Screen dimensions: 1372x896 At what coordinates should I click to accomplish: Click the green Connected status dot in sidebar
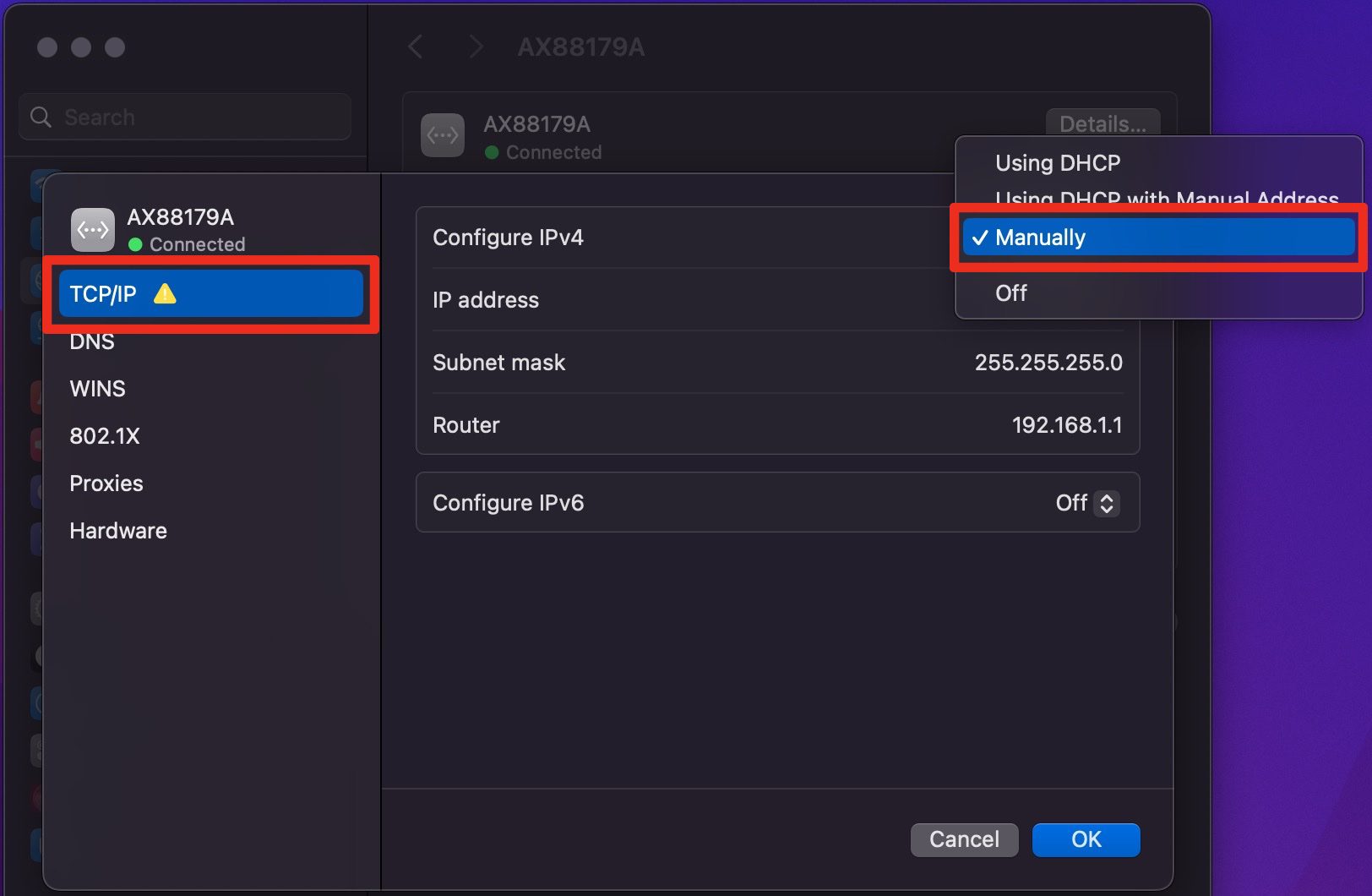[x=135, y=244]
